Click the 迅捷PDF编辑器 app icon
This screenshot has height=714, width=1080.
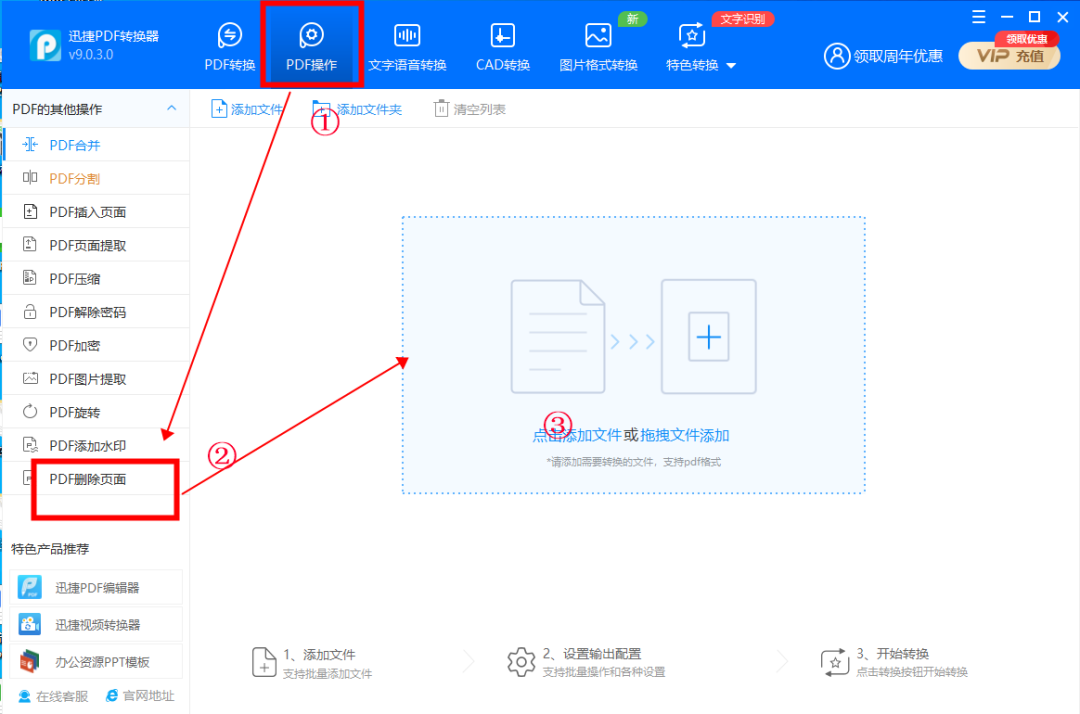(30, 587)
